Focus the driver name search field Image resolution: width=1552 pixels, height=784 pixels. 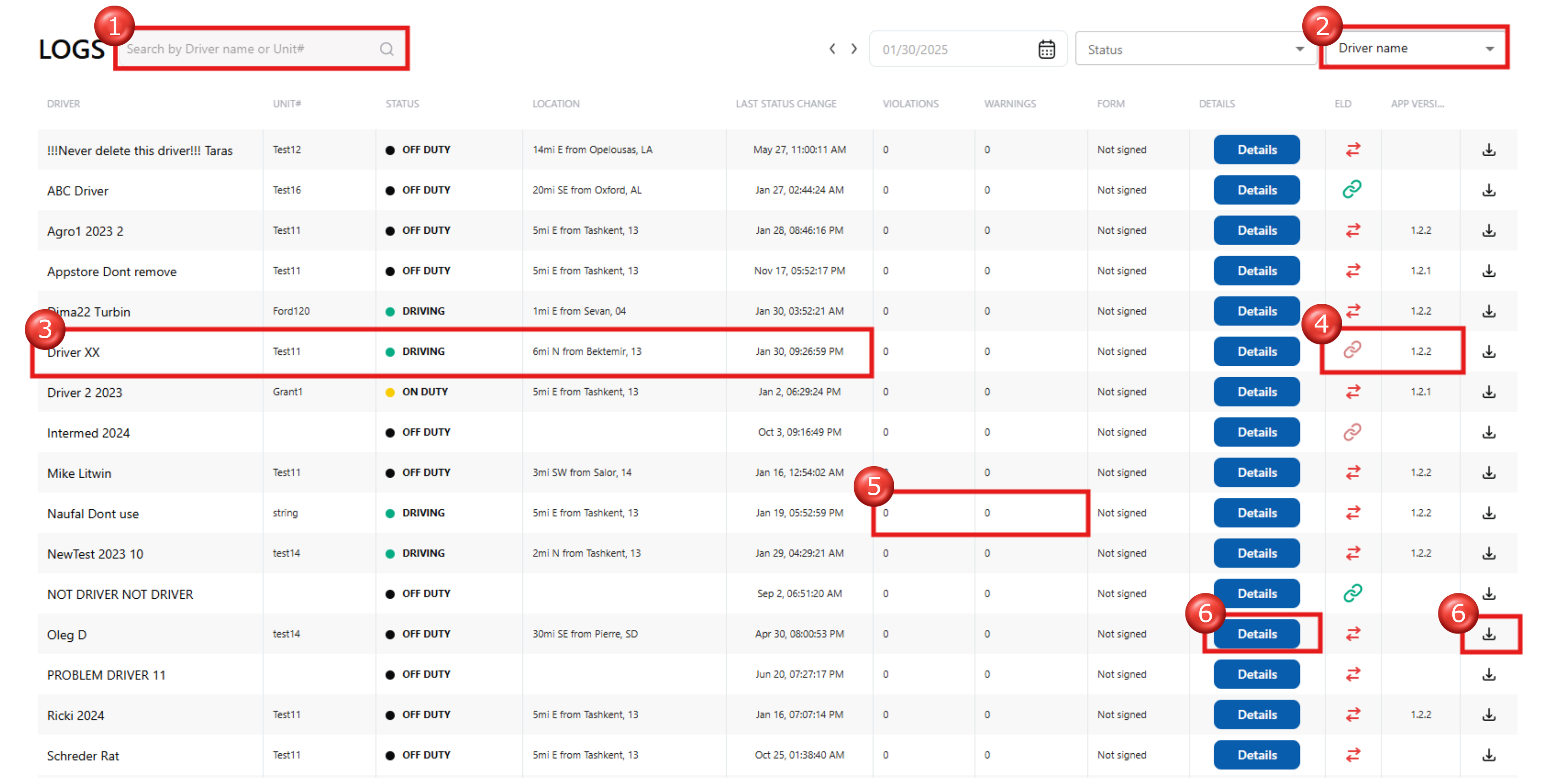(x=247, y=49)
